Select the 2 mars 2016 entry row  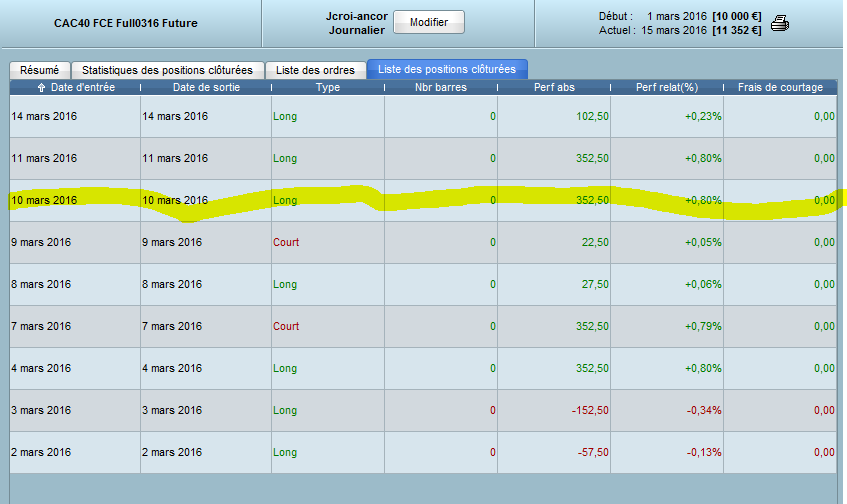pyautogui.click(x=41, y=452)
